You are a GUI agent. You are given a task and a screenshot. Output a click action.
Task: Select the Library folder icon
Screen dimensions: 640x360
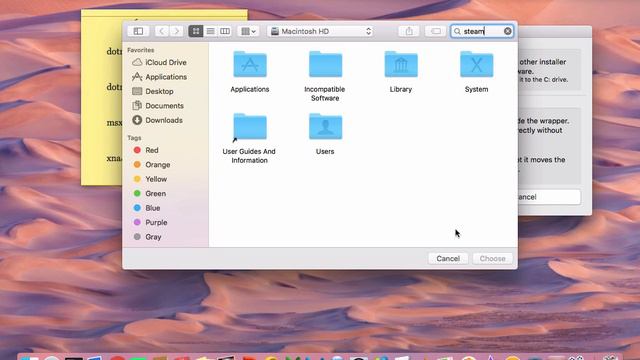[401, 64]
